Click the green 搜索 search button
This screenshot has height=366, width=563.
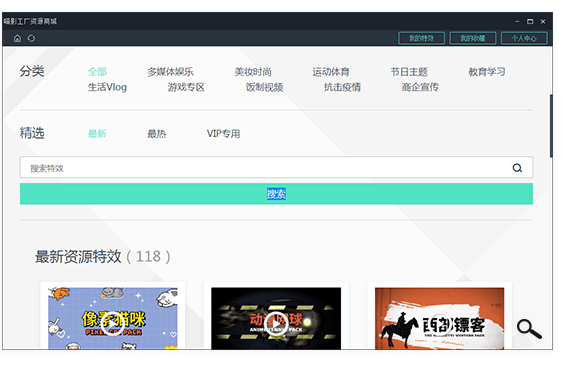tap(276, 194)
